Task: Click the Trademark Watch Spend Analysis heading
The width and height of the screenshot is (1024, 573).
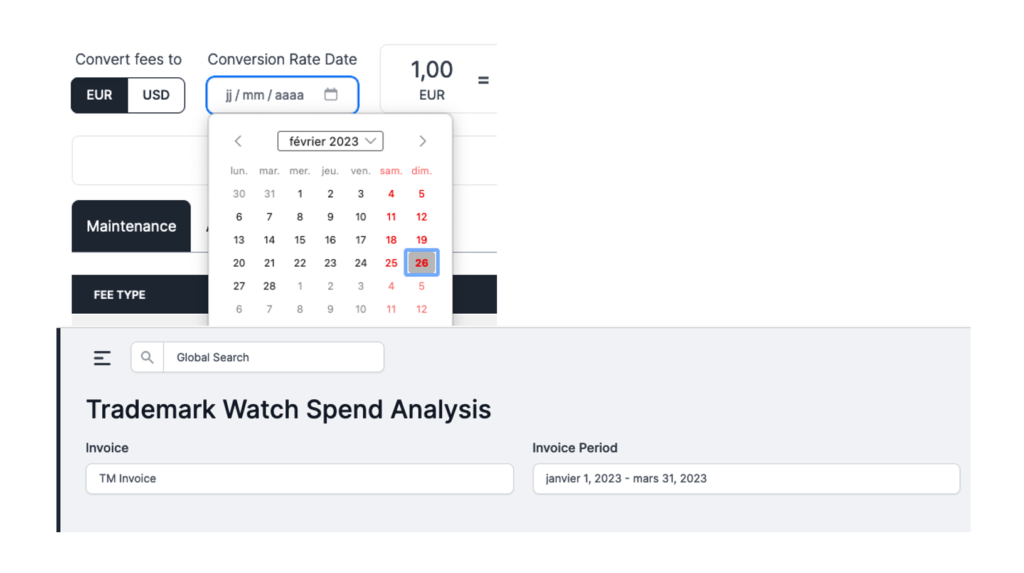Action: point(289,410)
